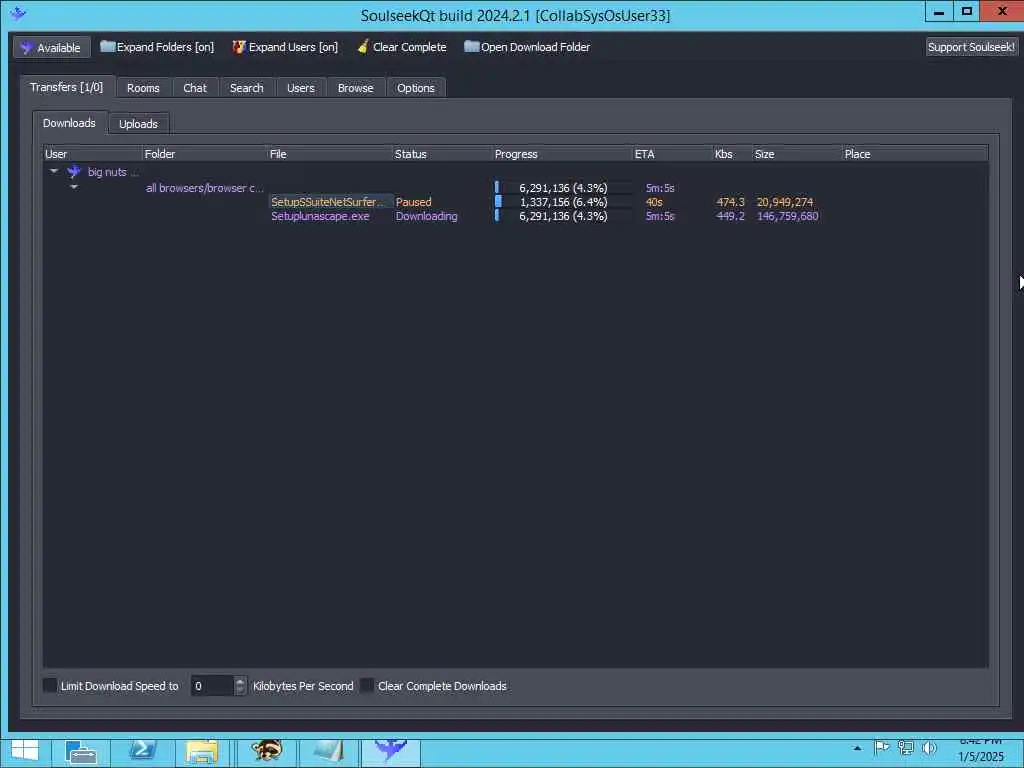
Task: Click the SoulseekQt taskbar icon
Action: (x=391, y=751)
